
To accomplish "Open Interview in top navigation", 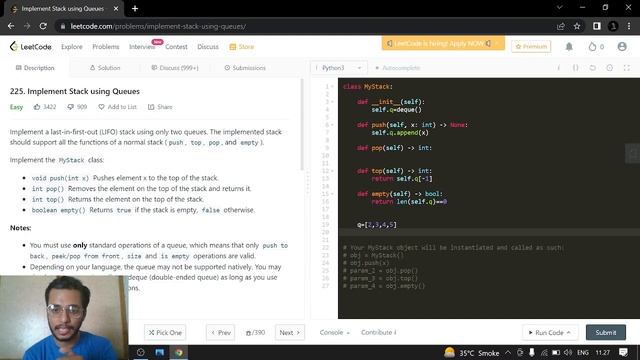I will click(142, 47).
